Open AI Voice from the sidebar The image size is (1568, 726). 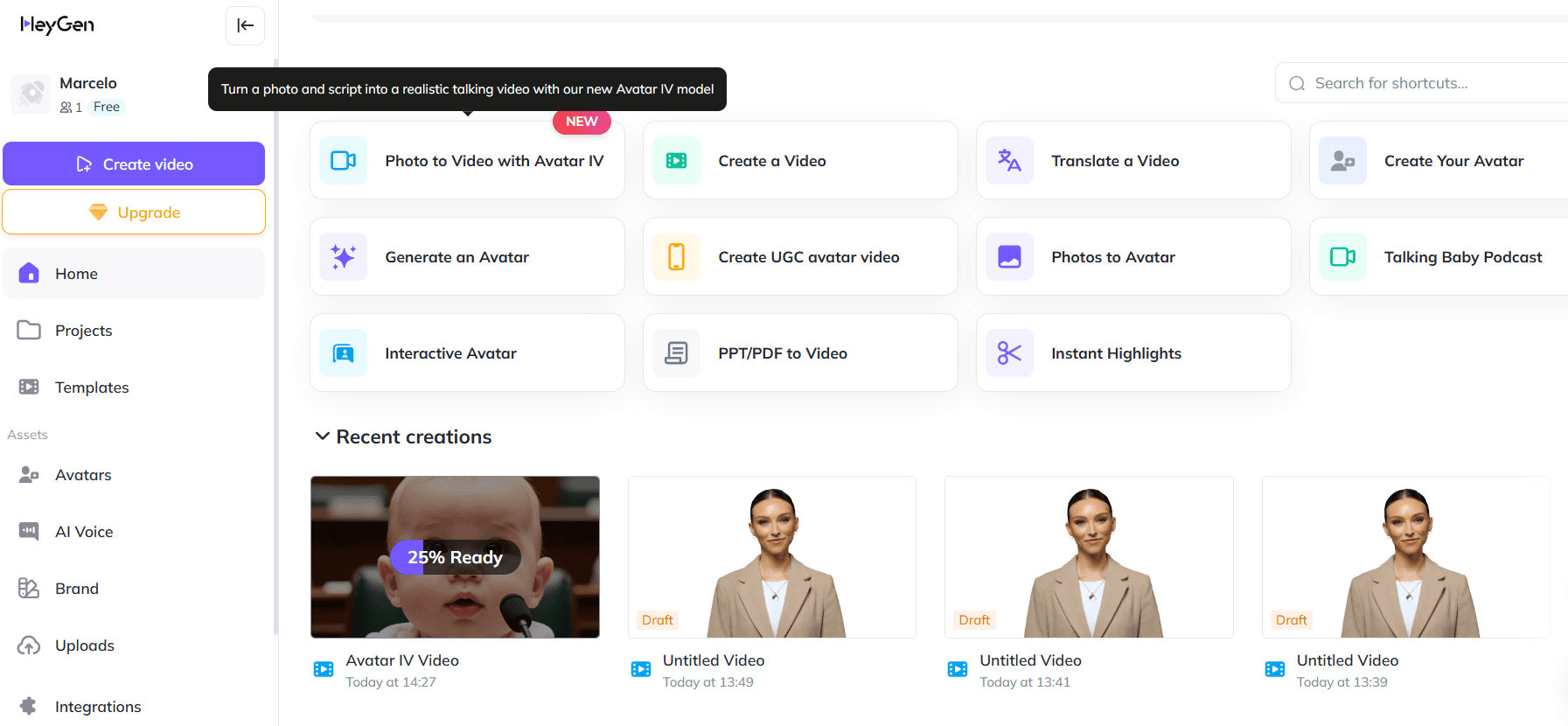point(83,532)
